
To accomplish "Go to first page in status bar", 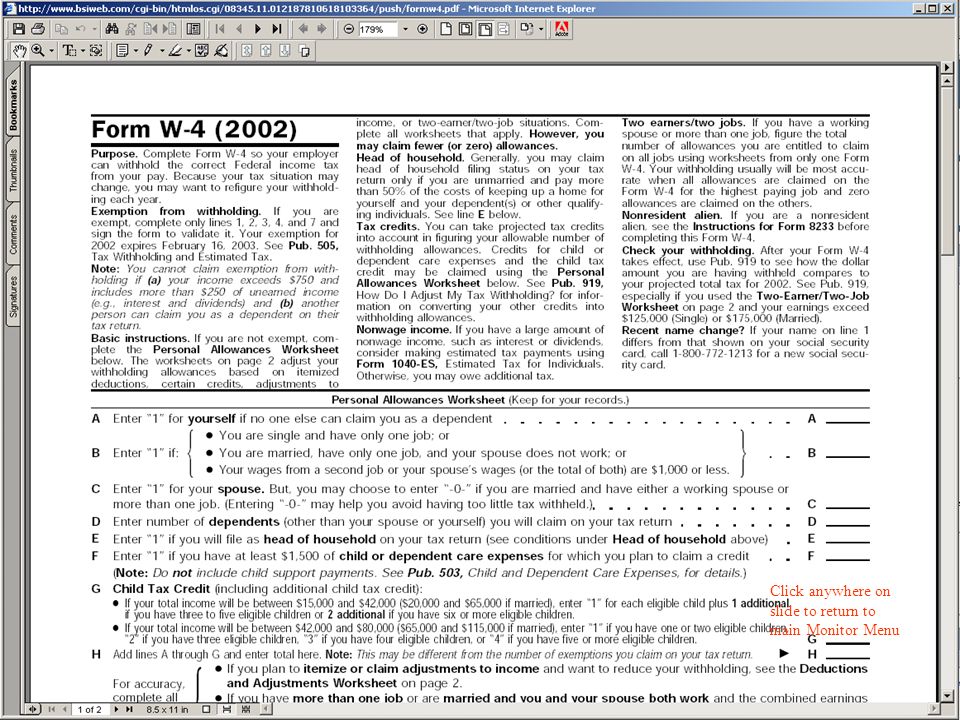I will point(51,710).
